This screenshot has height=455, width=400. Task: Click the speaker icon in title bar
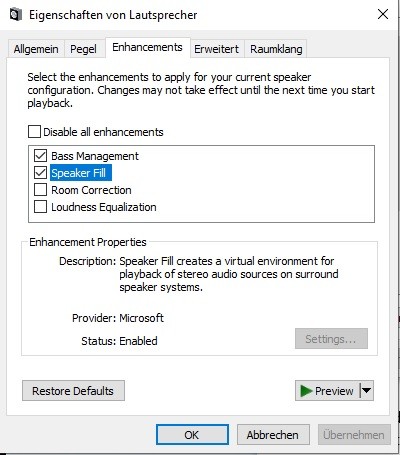point(16,15)
